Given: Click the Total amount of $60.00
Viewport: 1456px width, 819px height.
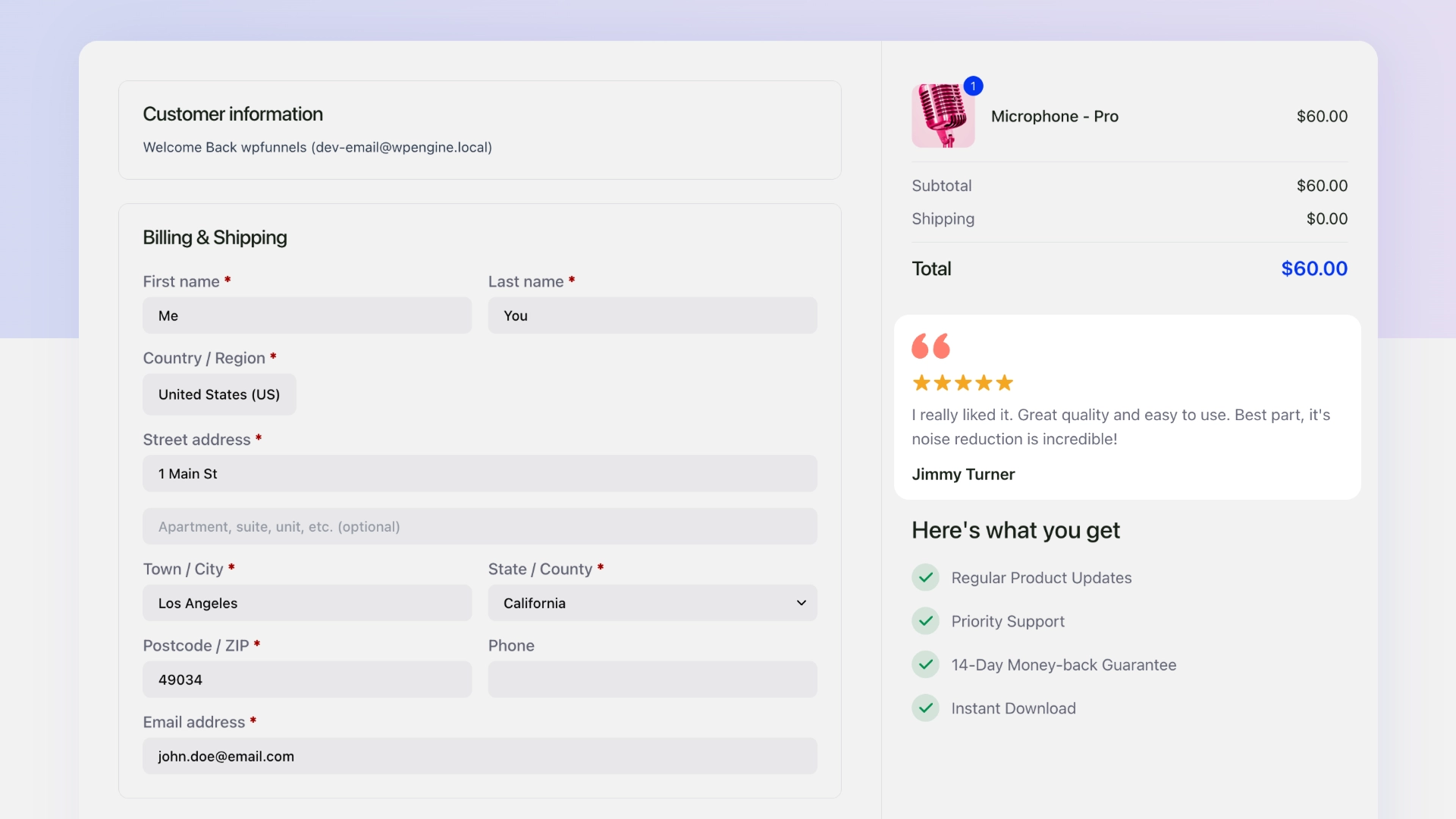Looking at the screenshot, I should tap(1313, 268).
